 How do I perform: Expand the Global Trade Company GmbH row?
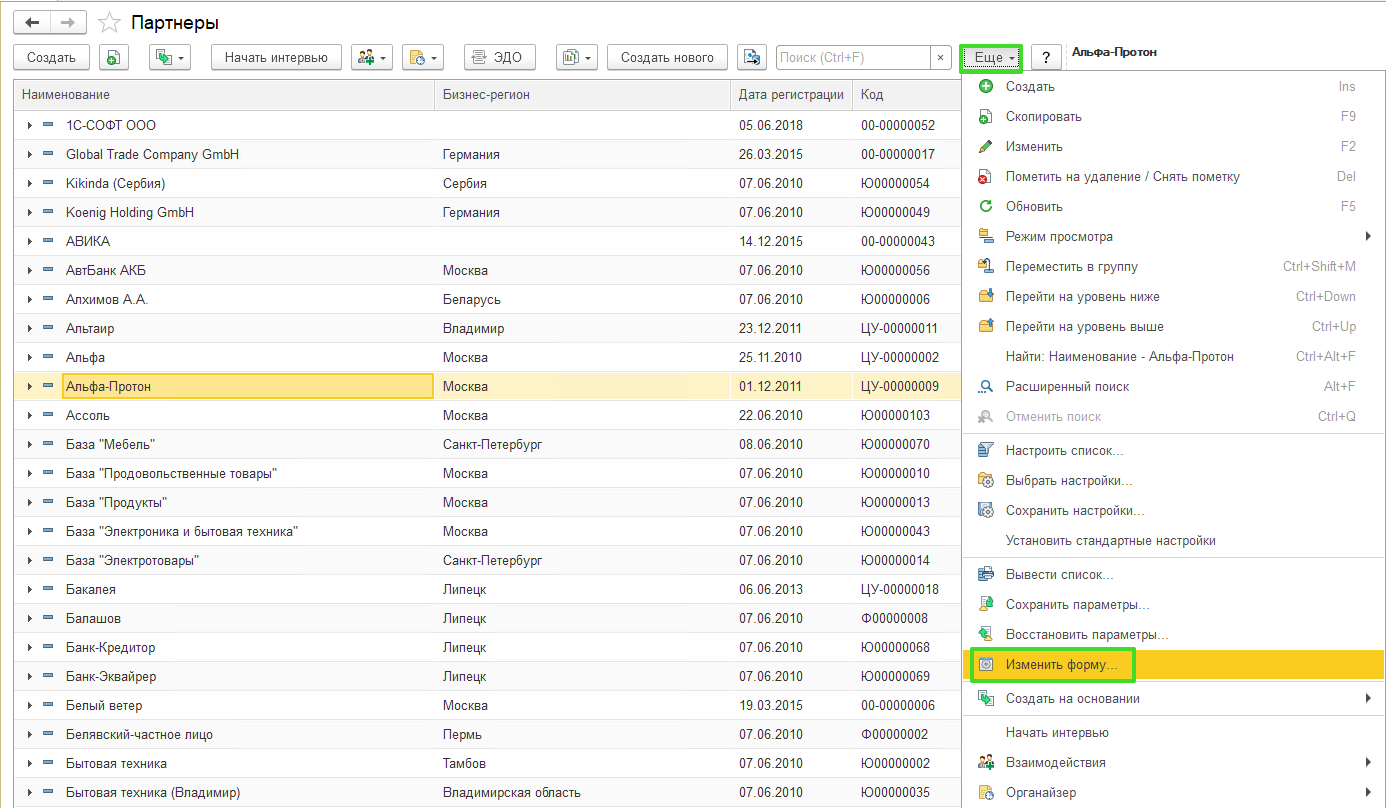pos(30,155)
